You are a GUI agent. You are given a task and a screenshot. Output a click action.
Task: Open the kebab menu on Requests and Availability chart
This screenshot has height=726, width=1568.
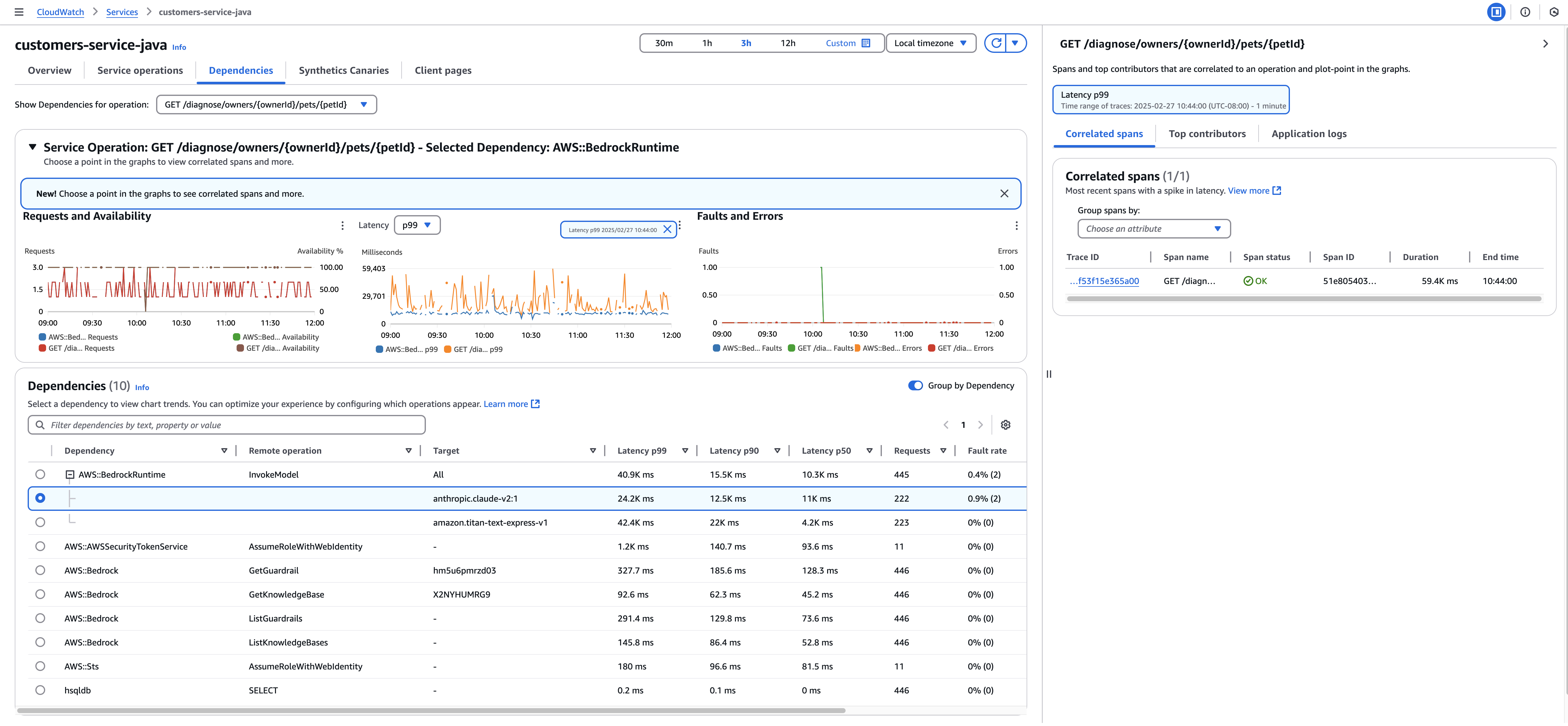tap(342, 225)
